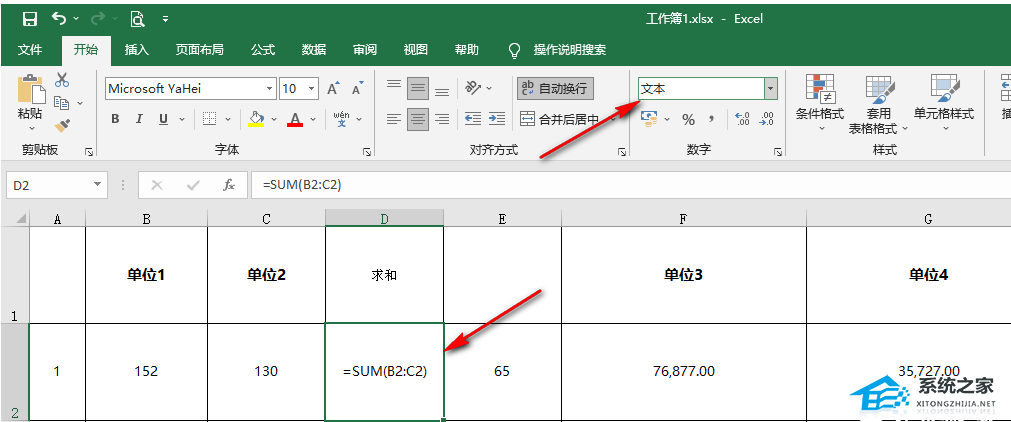
Task: Click 单元格样式 (Cell Styles) button
Action: coord(943,102)
